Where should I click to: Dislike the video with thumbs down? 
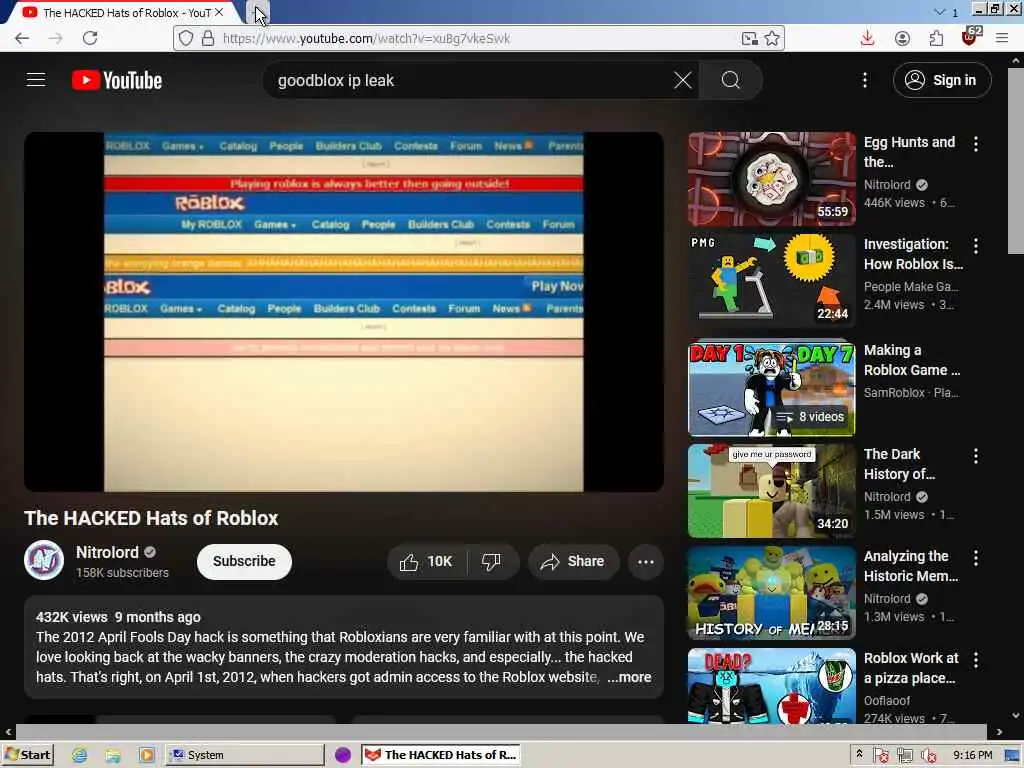click(491, 562)
